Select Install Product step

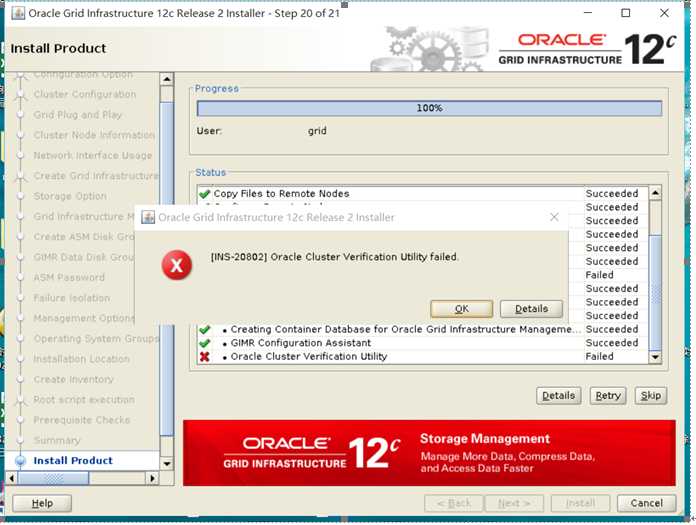point(73,461)
